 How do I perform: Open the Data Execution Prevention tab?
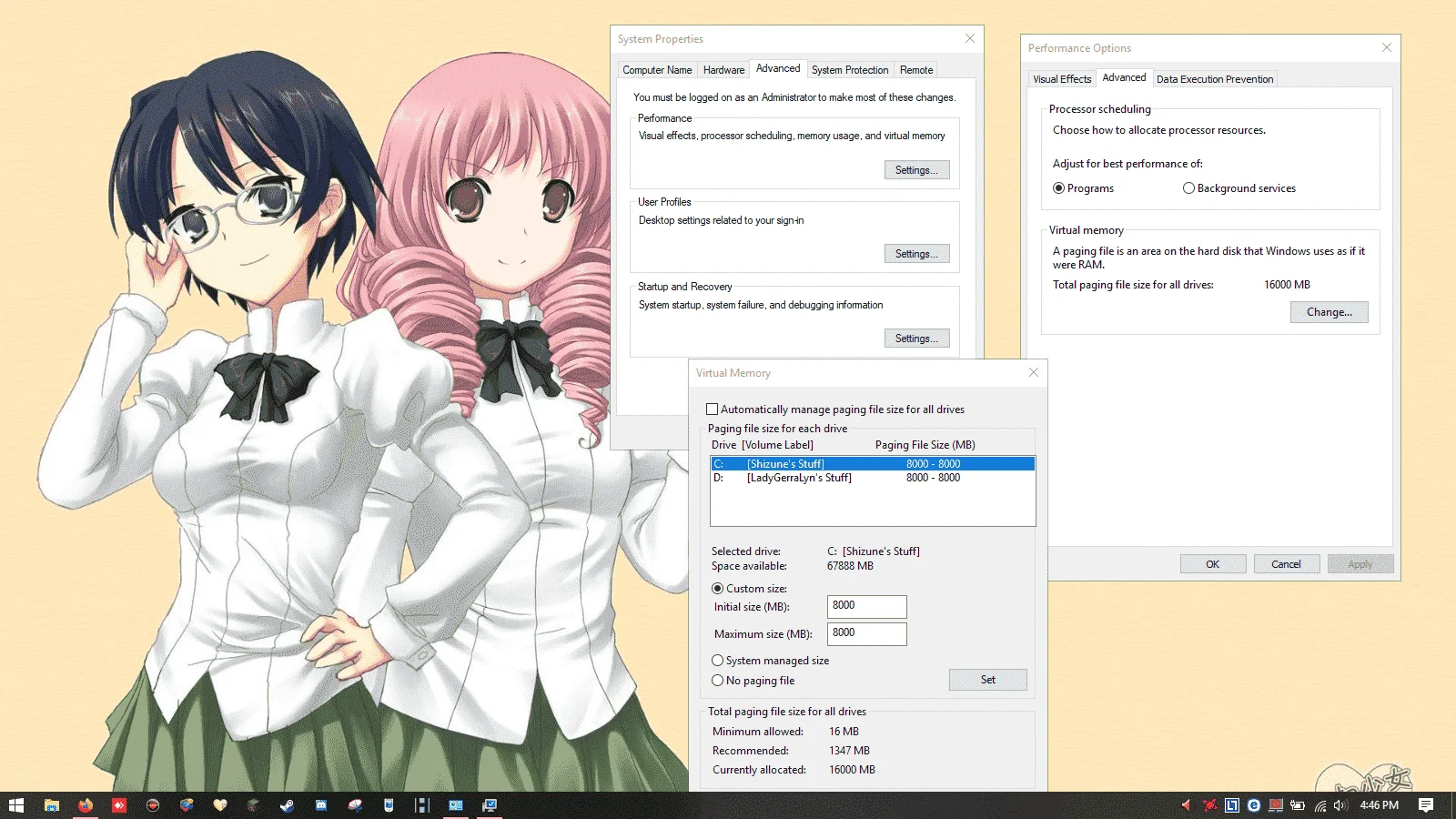click(x=1215, y=79)
